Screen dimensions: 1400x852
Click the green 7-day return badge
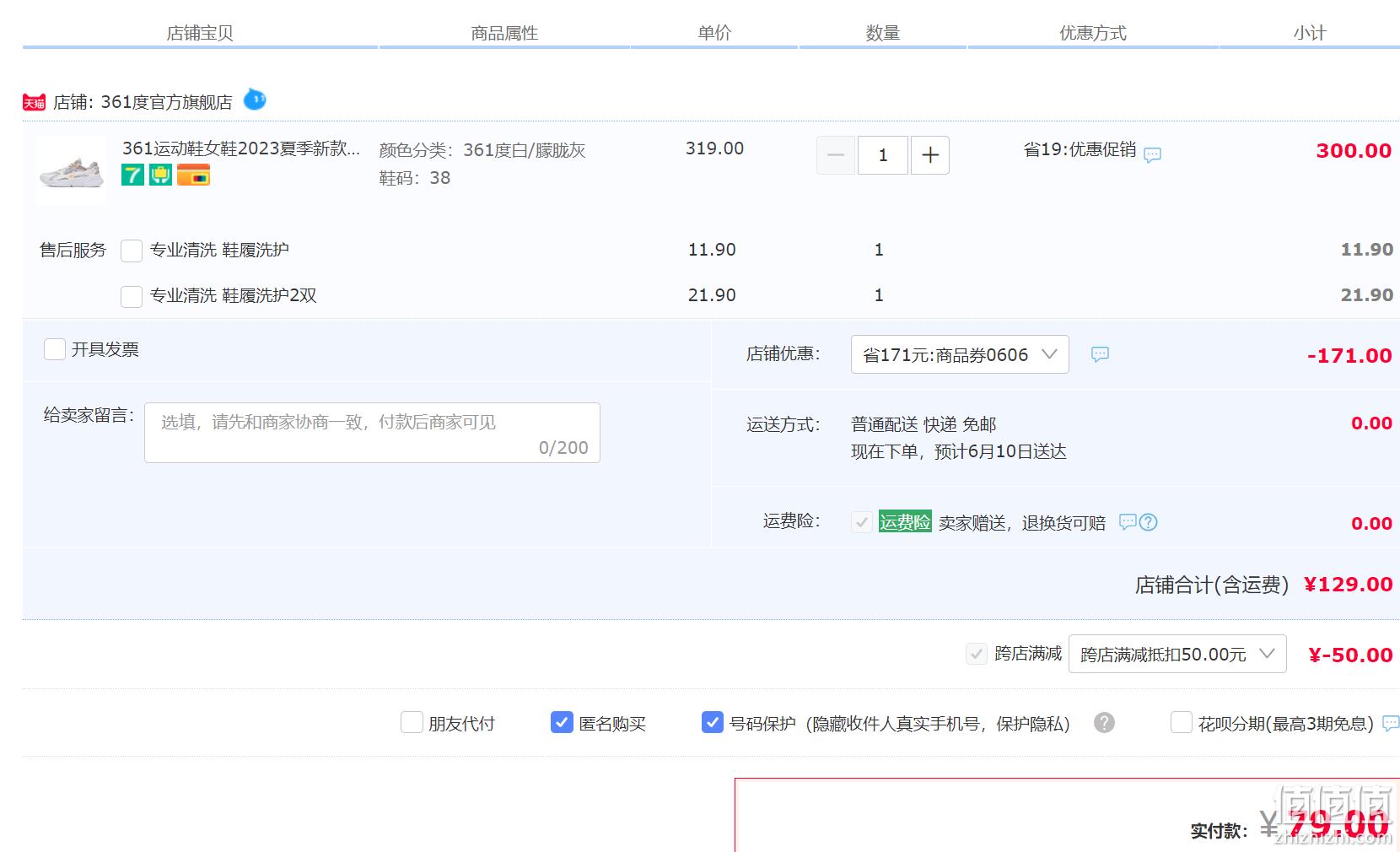[132, 175]
